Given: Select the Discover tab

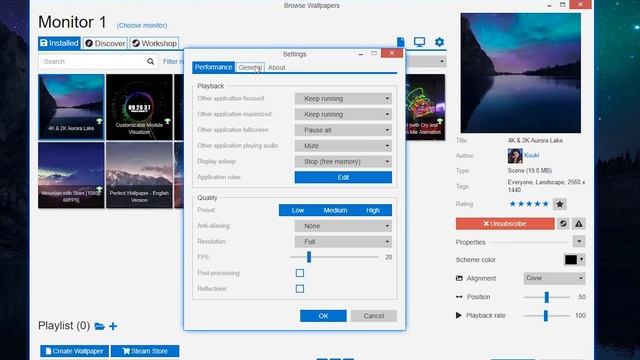Looking at the screenshot, I should (x=105, y=43).
